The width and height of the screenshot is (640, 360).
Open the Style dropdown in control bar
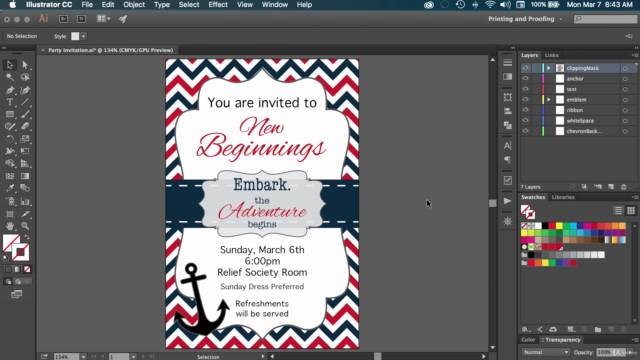(x=83, y=36)
